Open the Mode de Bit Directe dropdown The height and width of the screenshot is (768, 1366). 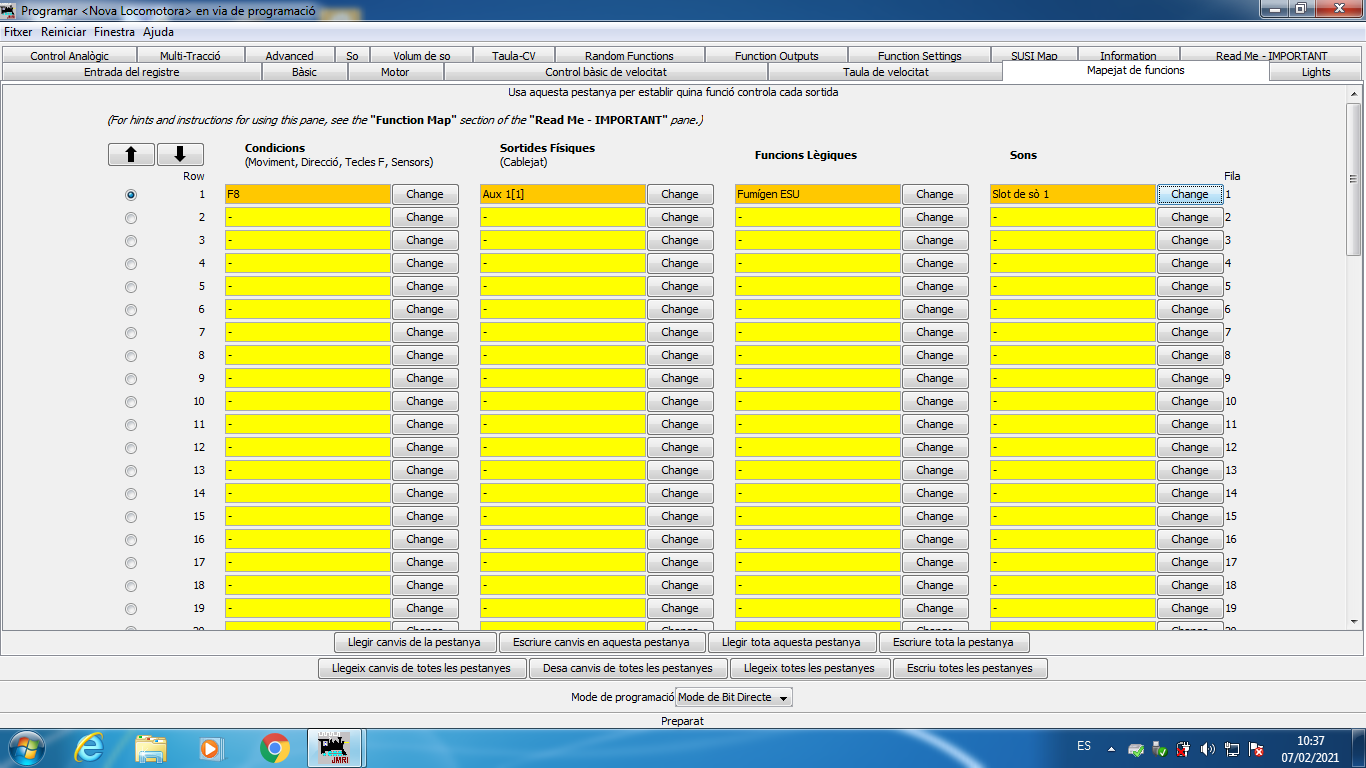coord(734,697)
